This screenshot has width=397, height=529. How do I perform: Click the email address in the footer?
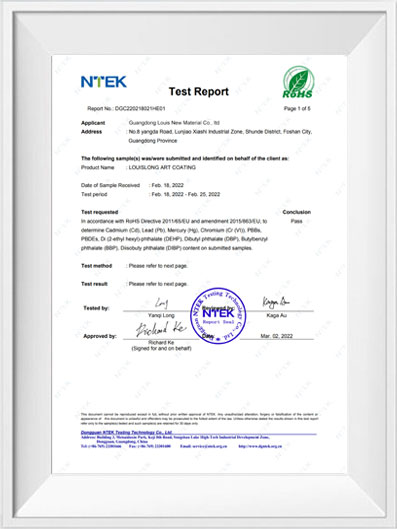(203, 446)
